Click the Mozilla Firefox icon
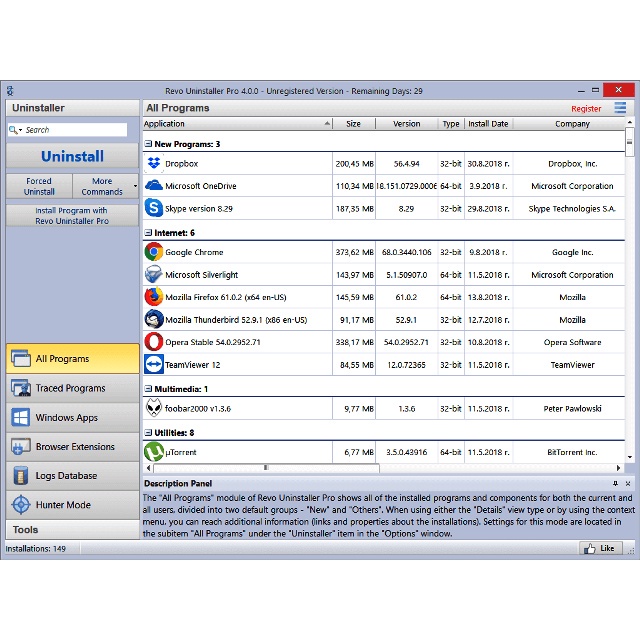Image resolution: width=640 pixels, height=640 pixels. pos(154,297)
